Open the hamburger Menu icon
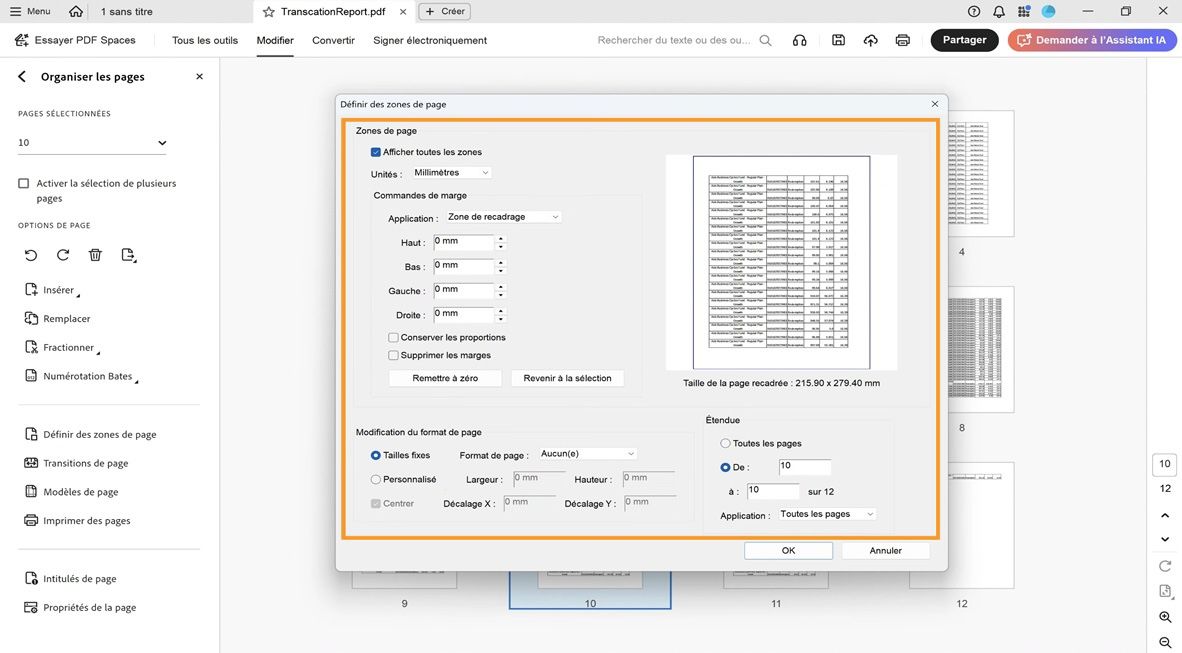 [15, 11]
